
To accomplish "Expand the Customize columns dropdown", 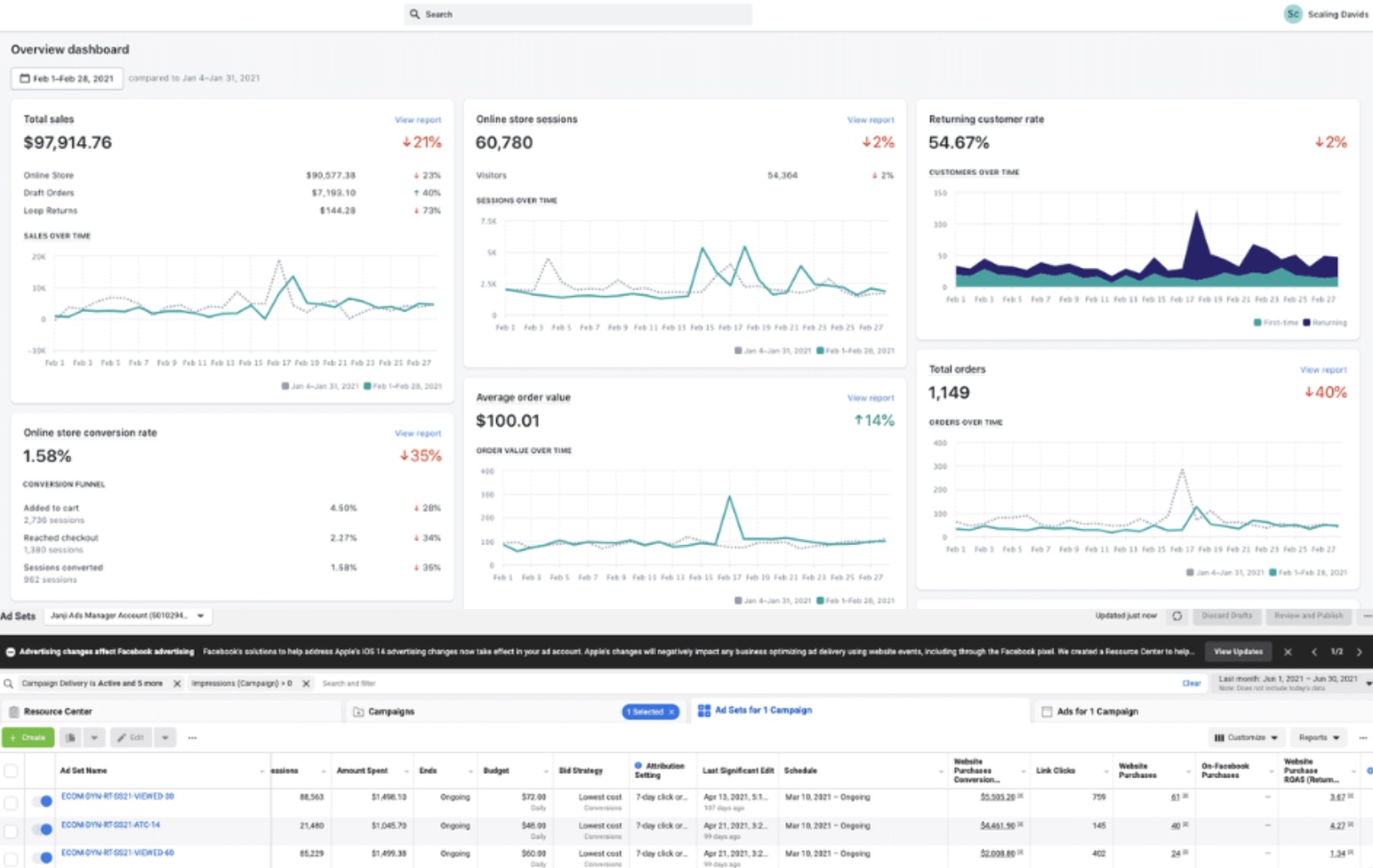I will (x=1246, y=737).
